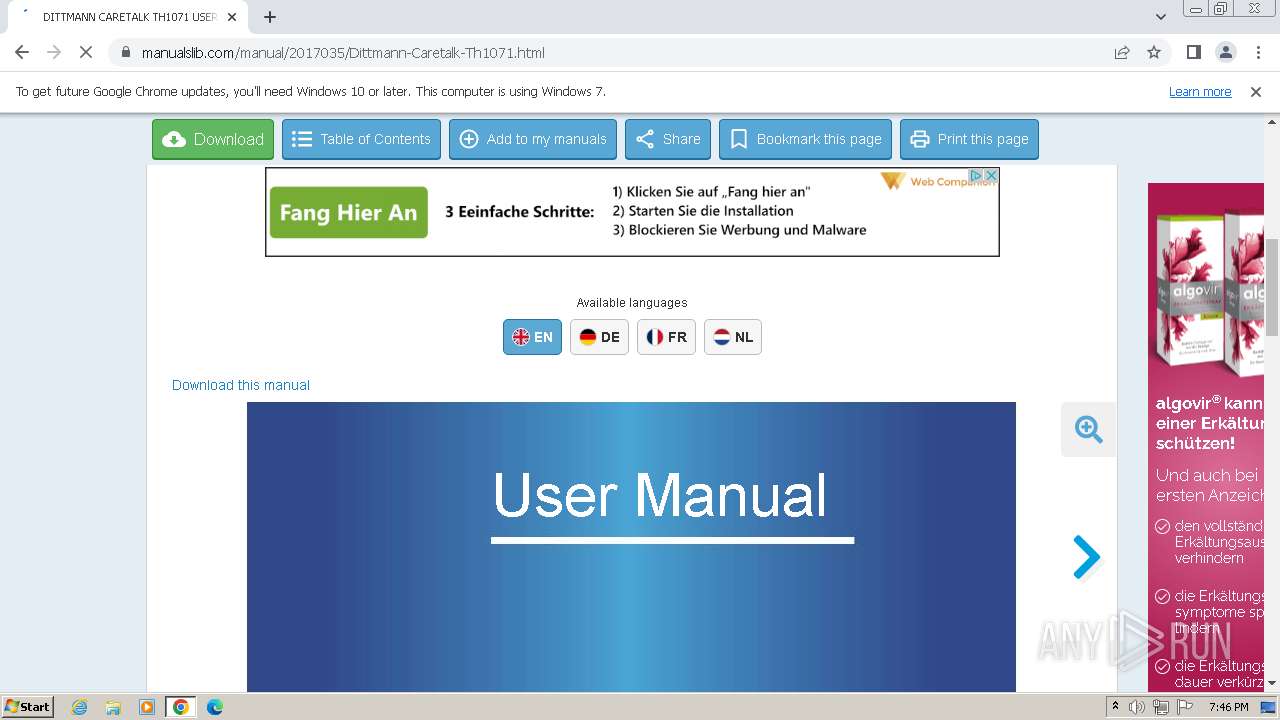The width and height of the screenshot is (1280, 720).
Task: Click the Fang Hier An ad button
Action: 348,212
